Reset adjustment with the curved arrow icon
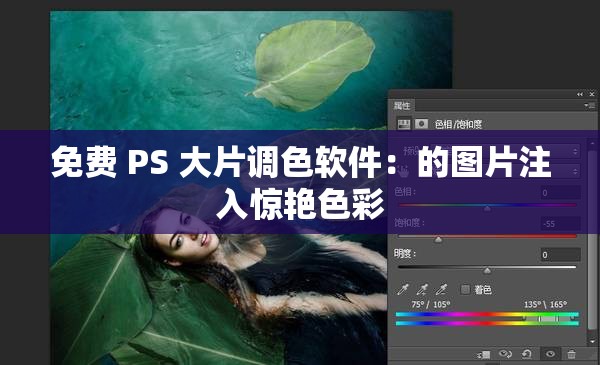The image size is (600, 365). [527, 354]
